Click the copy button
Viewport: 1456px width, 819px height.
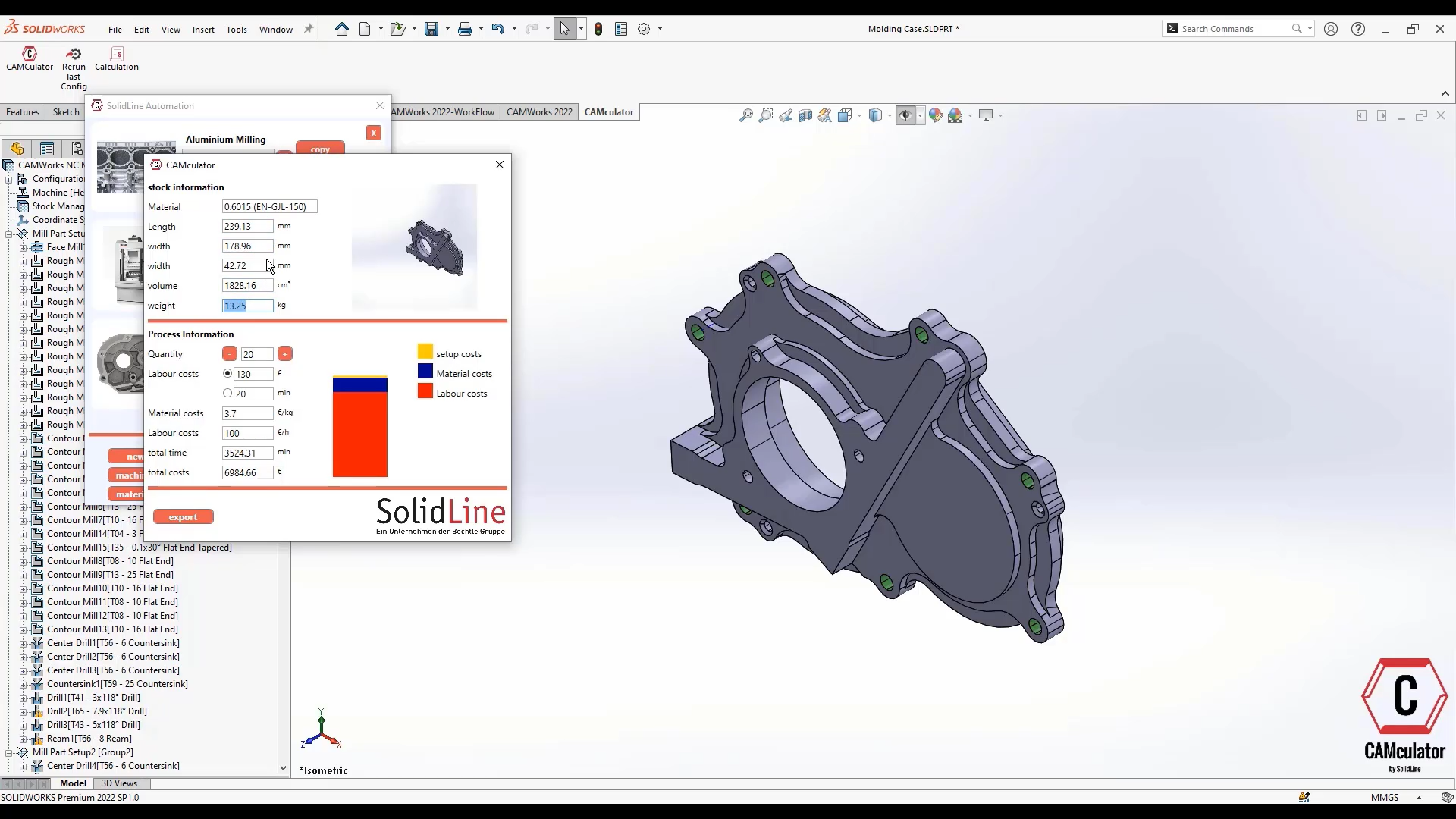[320, 149]
